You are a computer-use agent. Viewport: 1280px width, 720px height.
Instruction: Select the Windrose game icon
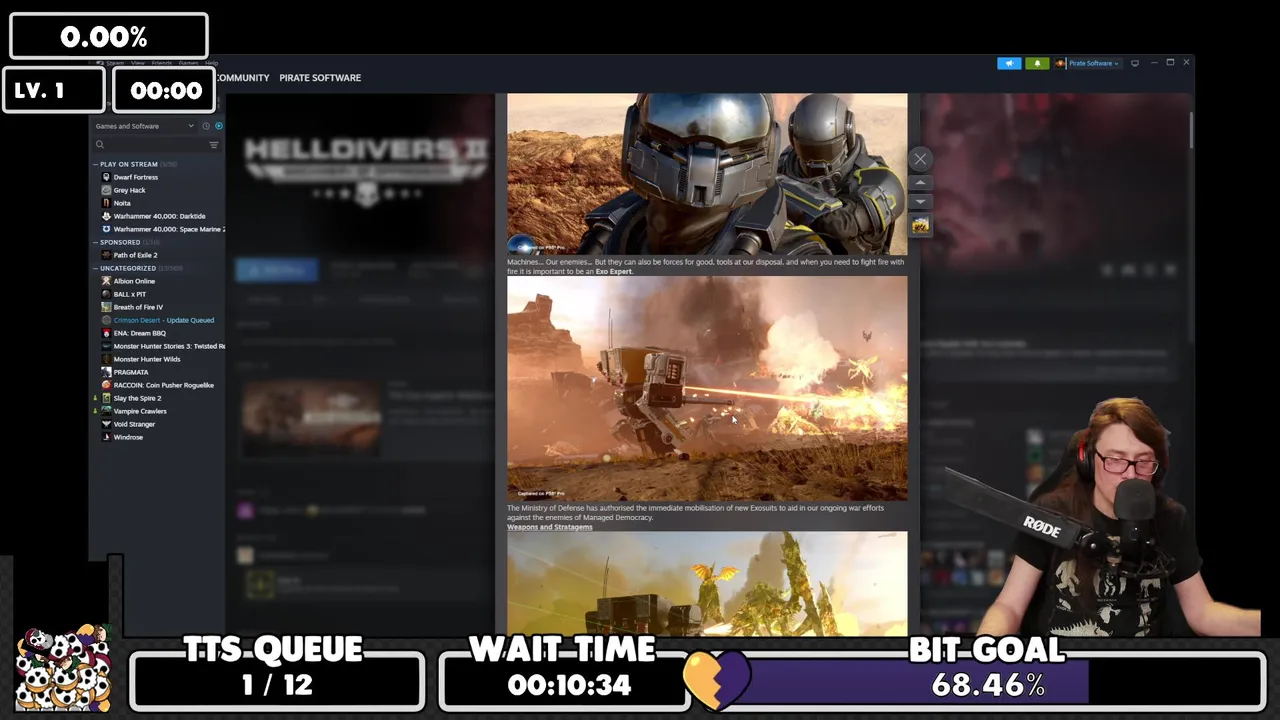(106, 437)
